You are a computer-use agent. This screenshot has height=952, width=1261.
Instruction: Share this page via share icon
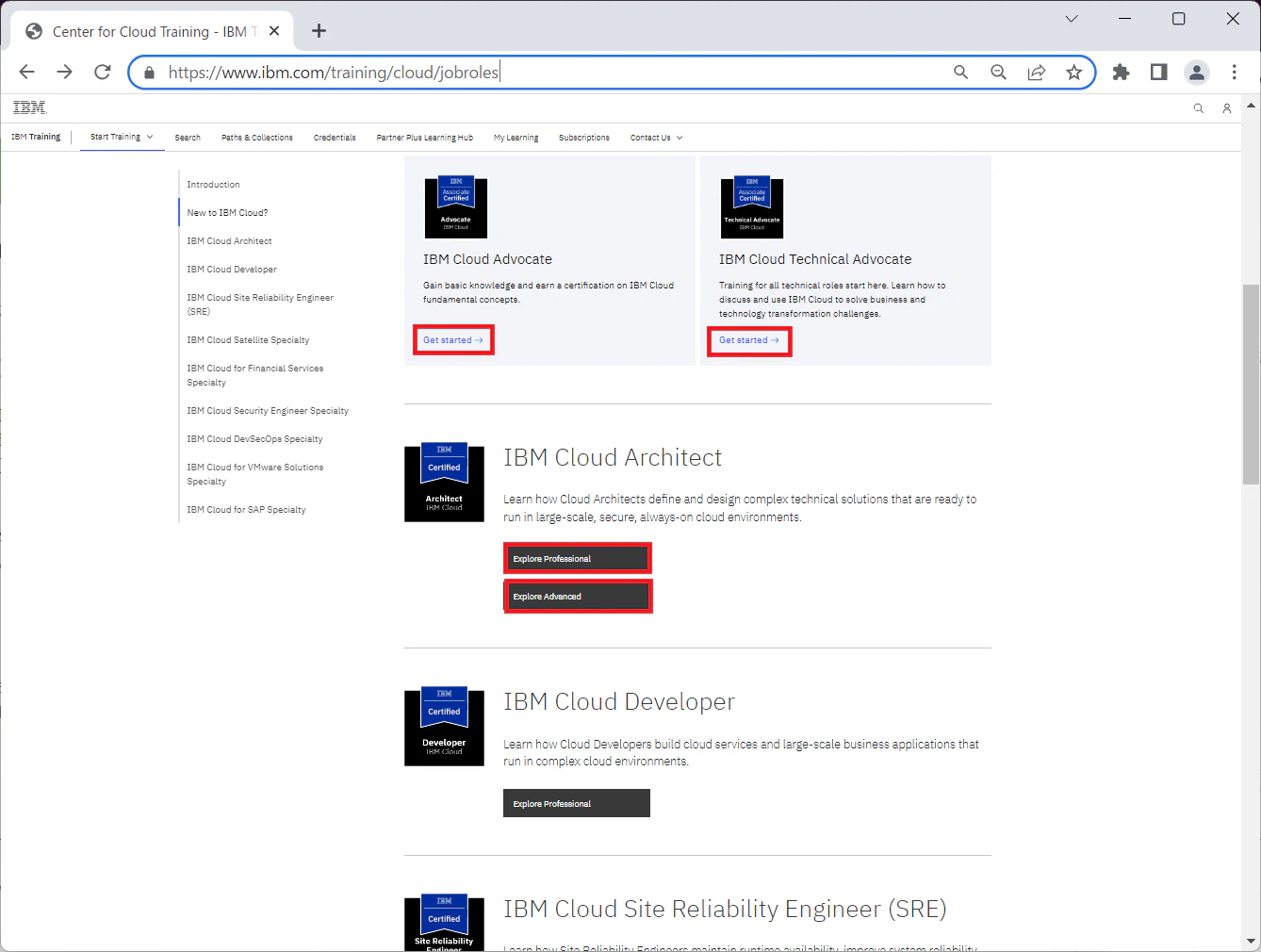pyautogui.click(x=1036, y=73)
